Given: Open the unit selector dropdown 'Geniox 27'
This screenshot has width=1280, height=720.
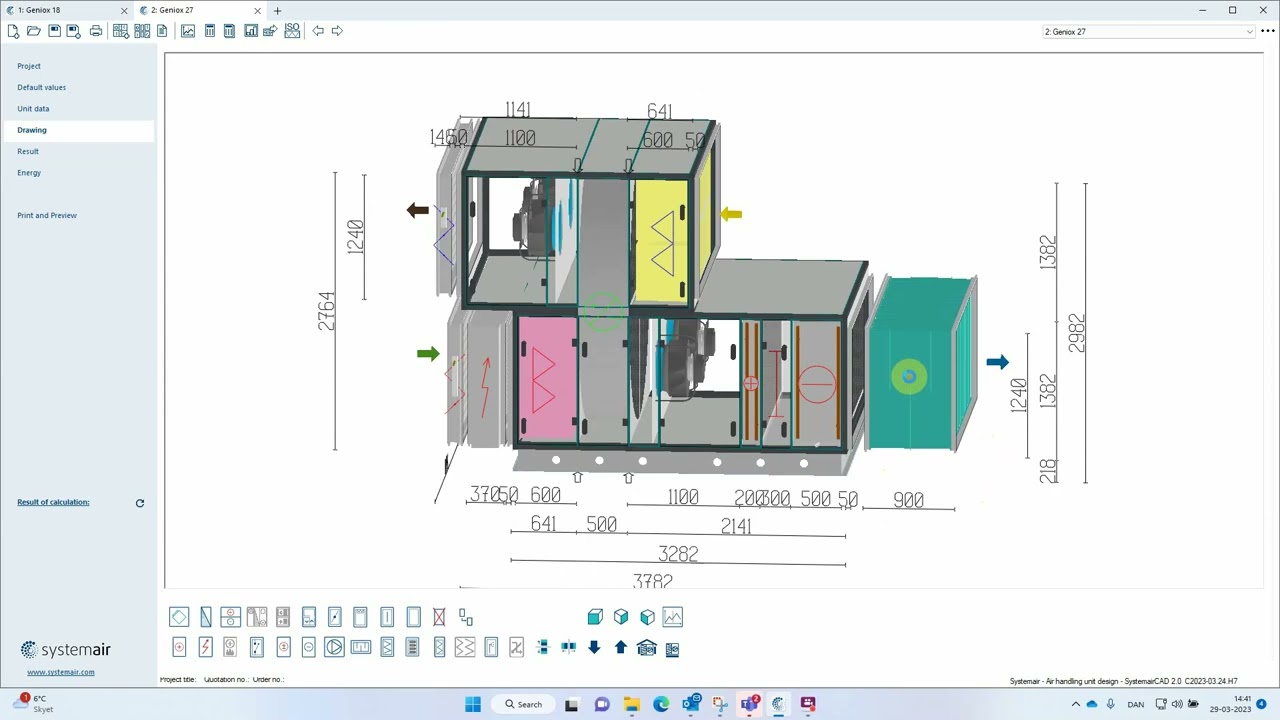Looking at the screenshot, I should tap(1148, 32).
